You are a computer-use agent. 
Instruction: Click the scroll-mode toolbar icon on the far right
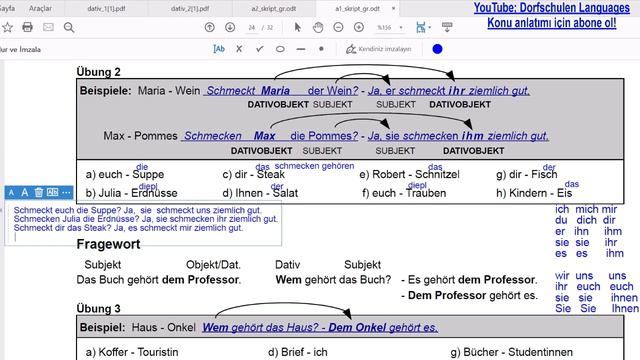447,27
